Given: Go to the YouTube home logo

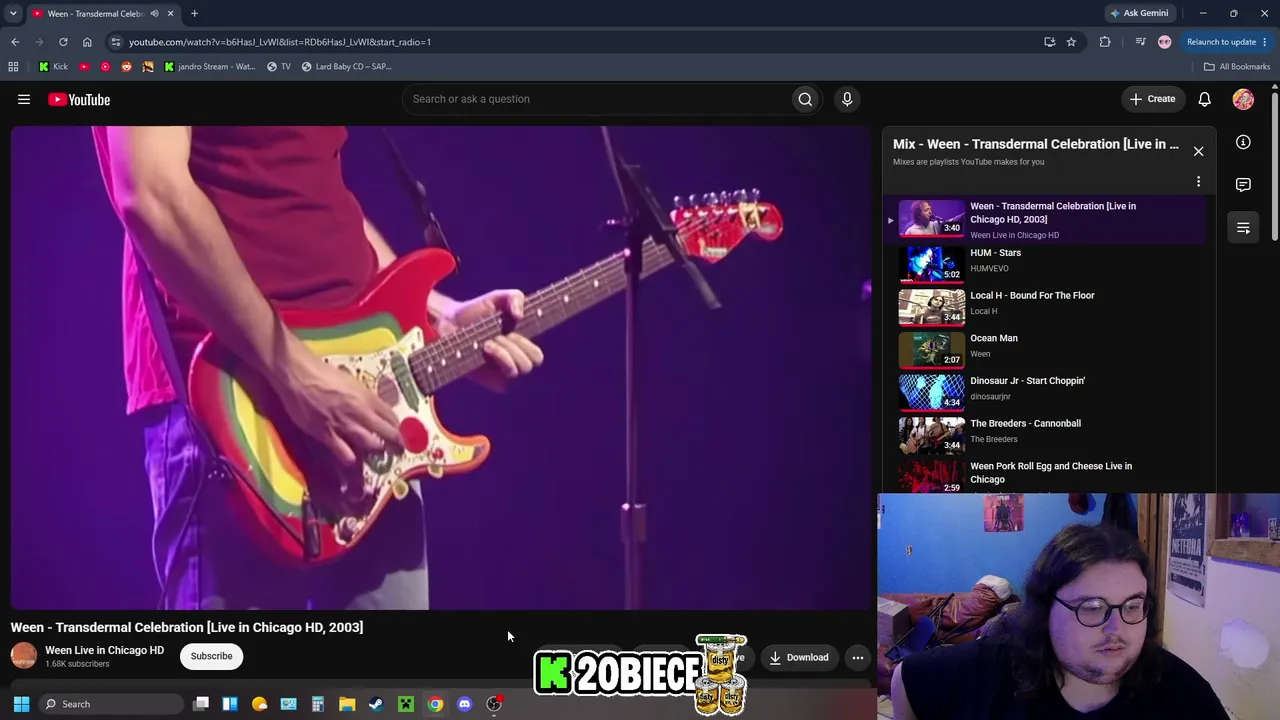Looking at the screenshot, I should (x=79, y=99).
